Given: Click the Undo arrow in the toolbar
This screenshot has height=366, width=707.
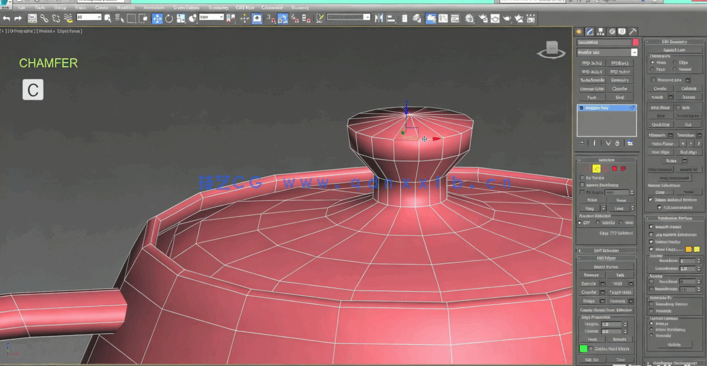Looking at the screenshot, I should pos(6,18).
